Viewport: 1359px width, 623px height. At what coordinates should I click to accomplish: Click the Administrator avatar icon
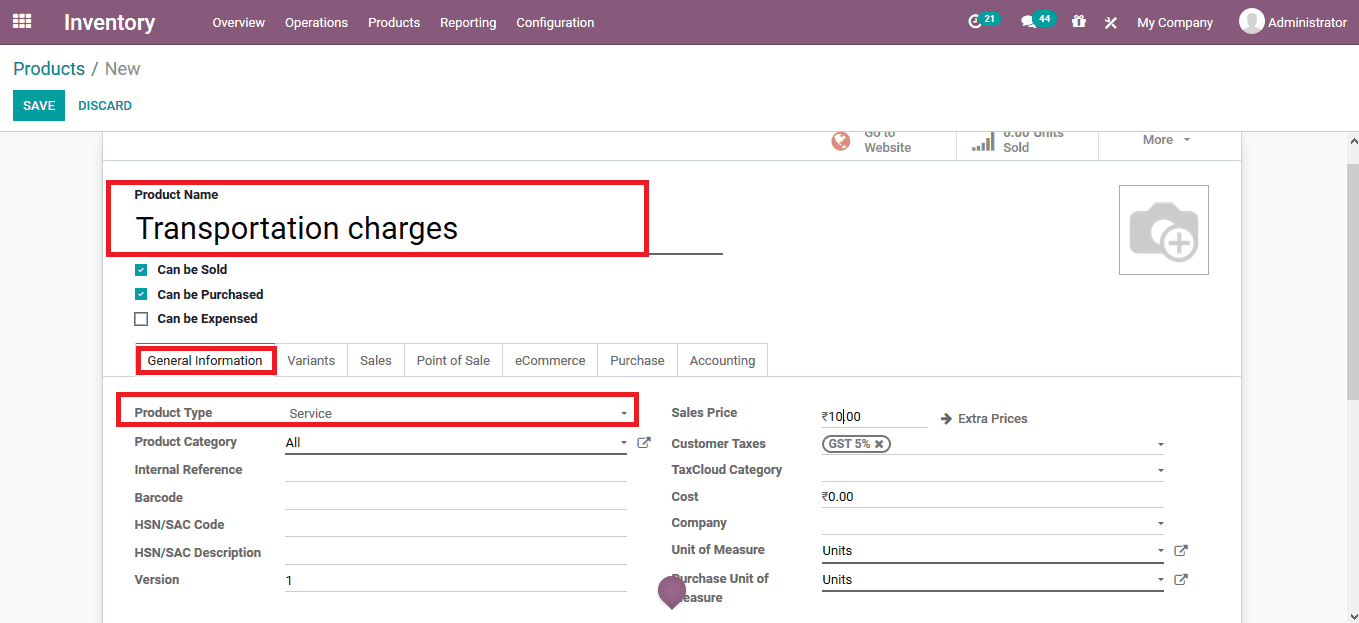point(1251,21)
